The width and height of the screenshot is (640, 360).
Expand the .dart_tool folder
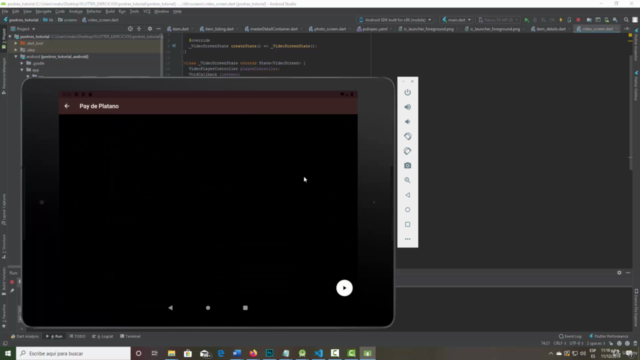coord(16,43)
